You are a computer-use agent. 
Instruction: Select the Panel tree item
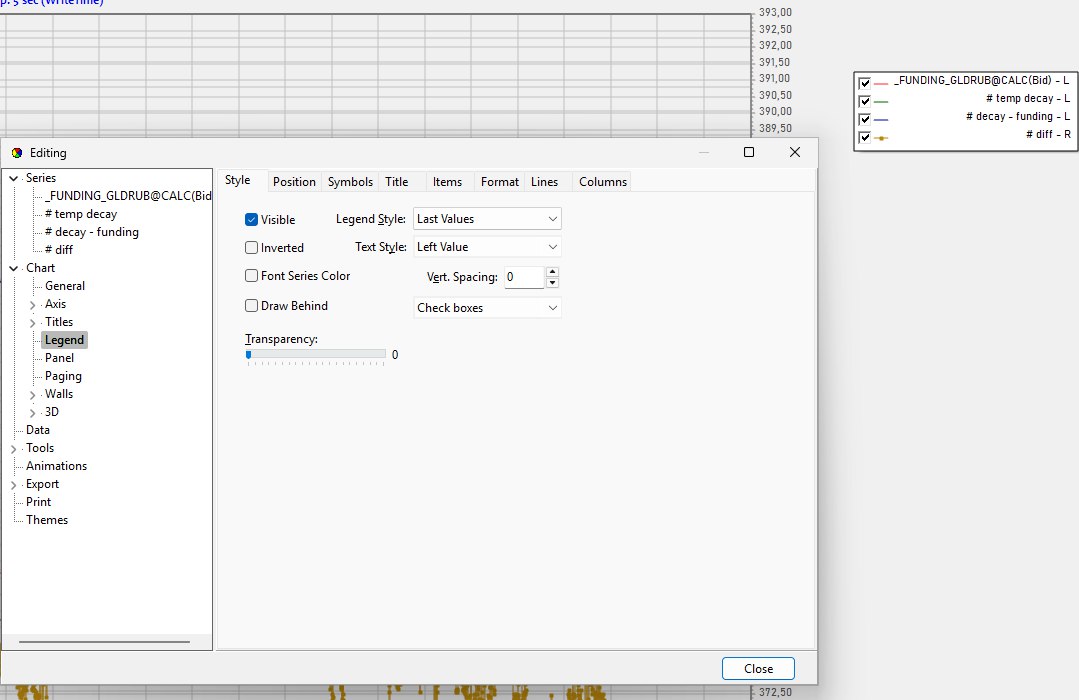pyautogui.click(x=59, y=358)
